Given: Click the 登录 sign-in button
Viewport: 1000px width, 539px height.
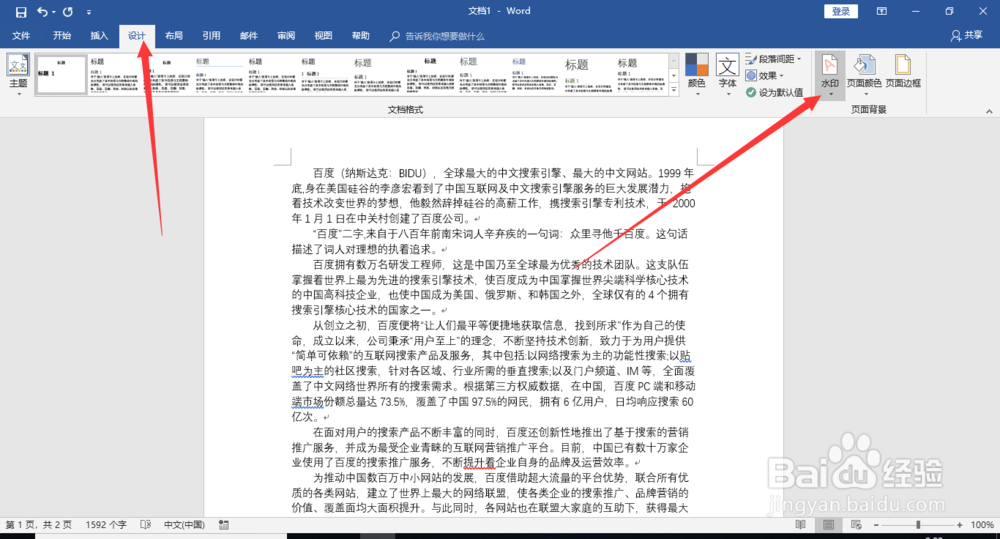Looking at the screenshot, I should click(841, 11).
